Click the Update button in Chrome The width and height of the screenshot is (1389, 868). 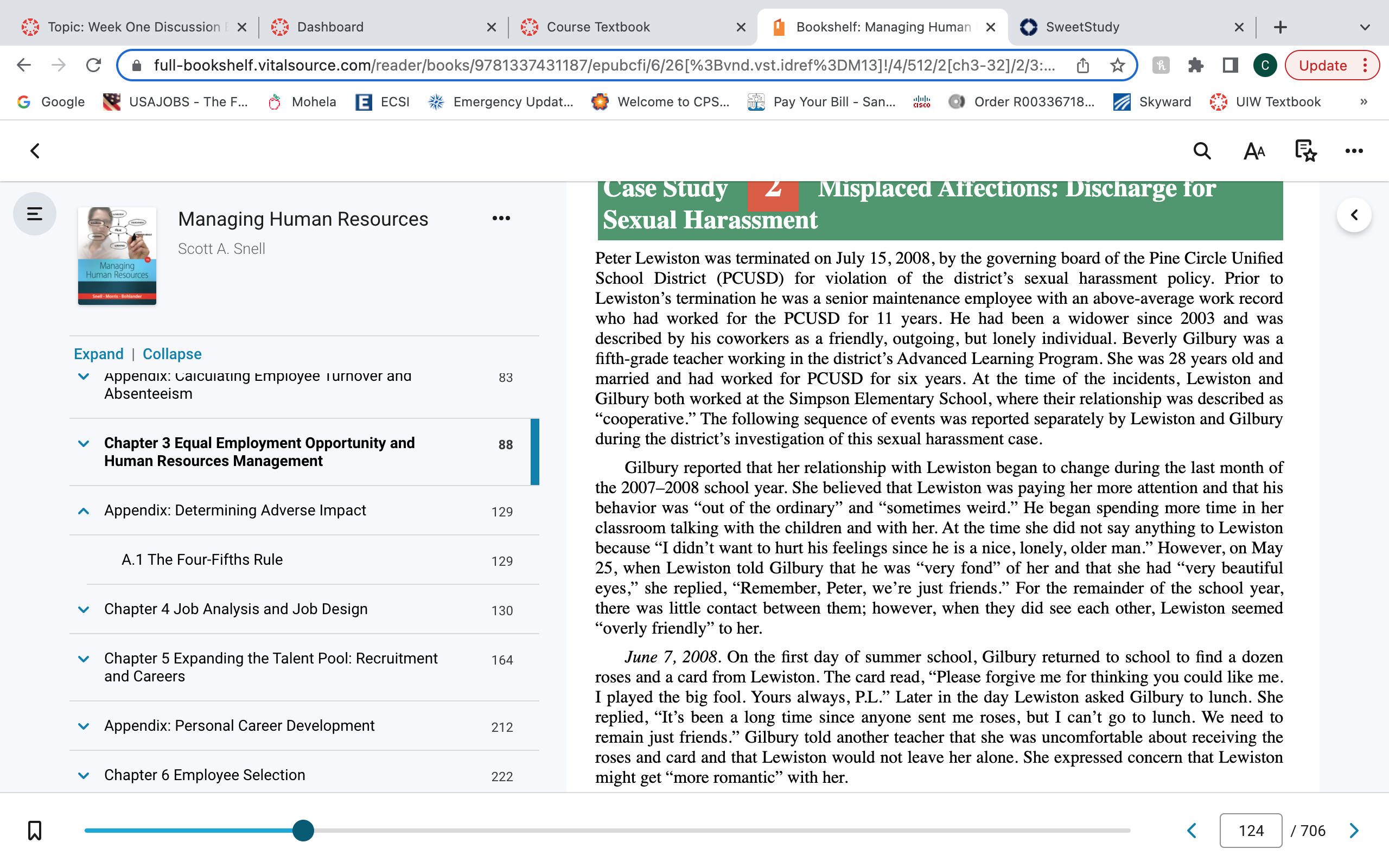coord(1322,66)
